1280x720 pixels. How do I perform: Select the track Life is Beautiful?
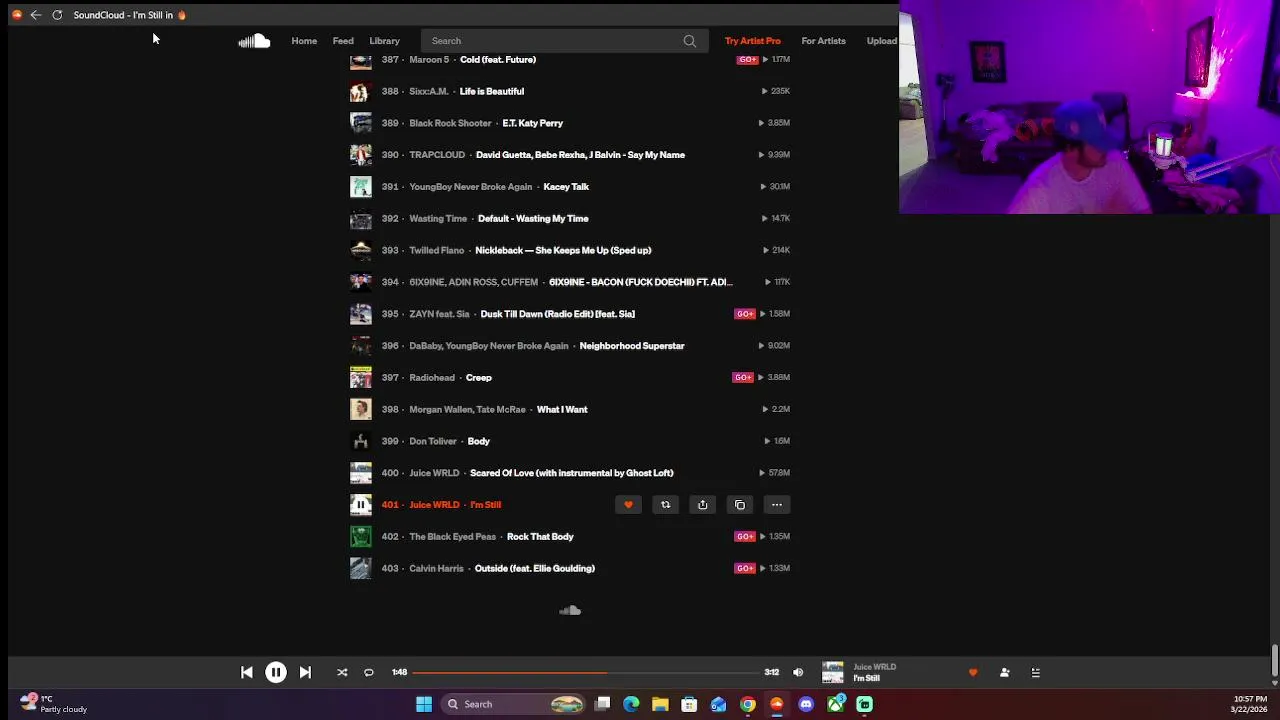coord(491,91)
